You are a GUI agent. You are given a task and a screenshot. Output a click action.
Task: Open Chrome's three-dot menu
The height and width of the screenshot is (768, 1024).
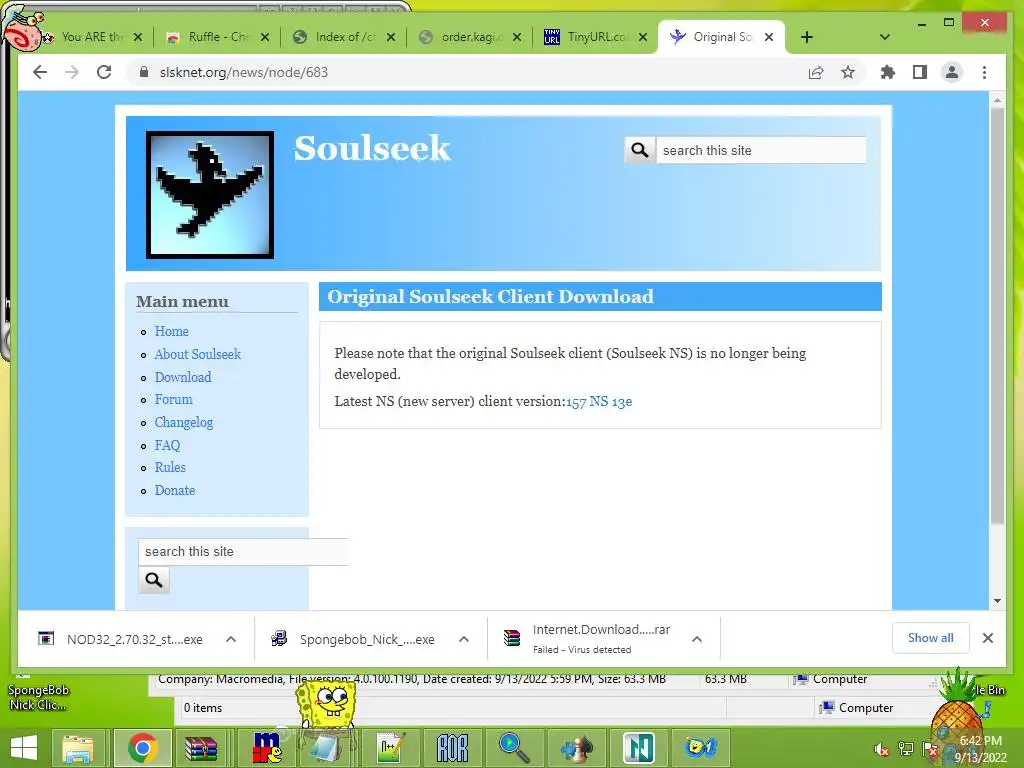click(x=984, y=72)
